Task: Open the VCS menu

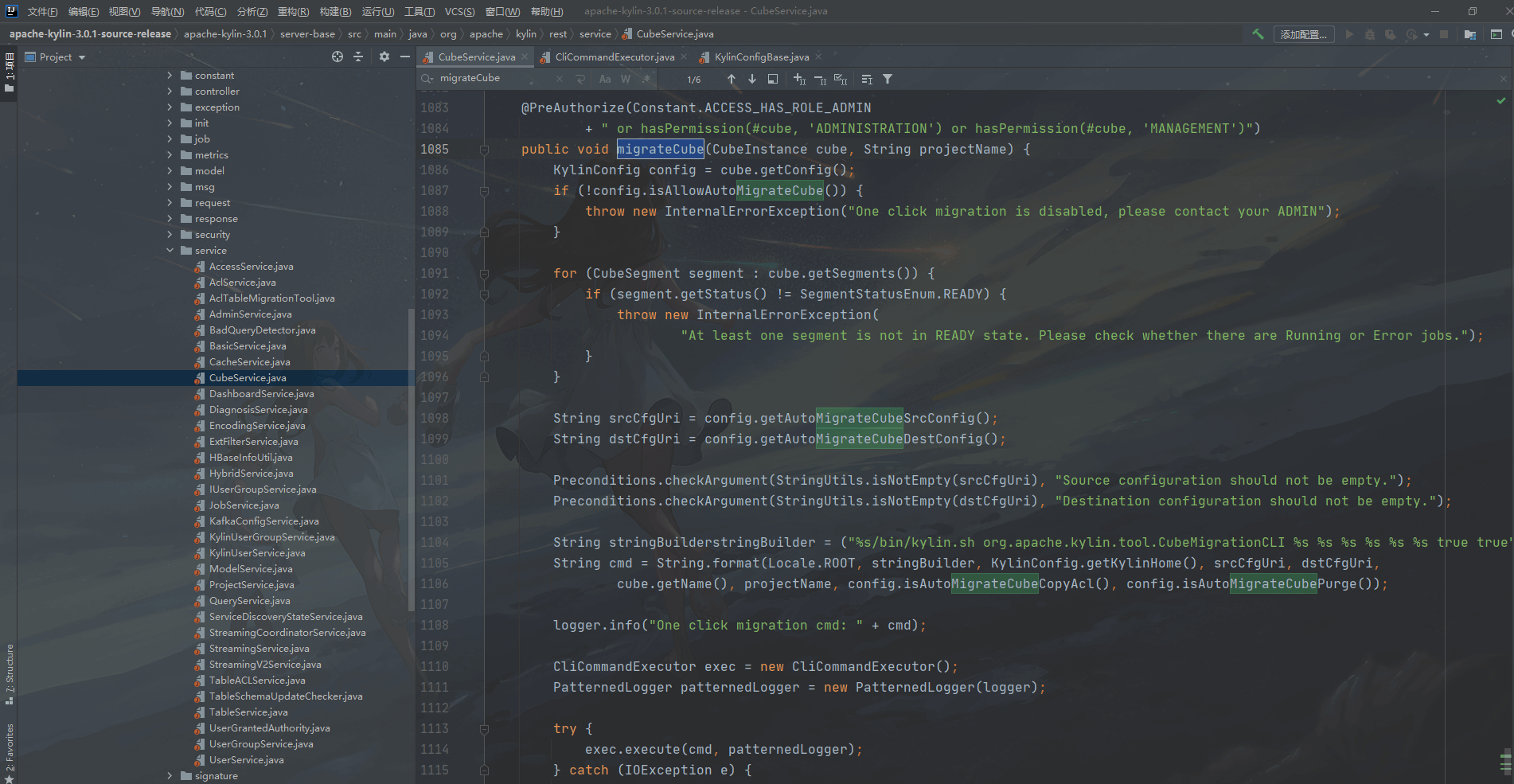Action: pos(459,11)
